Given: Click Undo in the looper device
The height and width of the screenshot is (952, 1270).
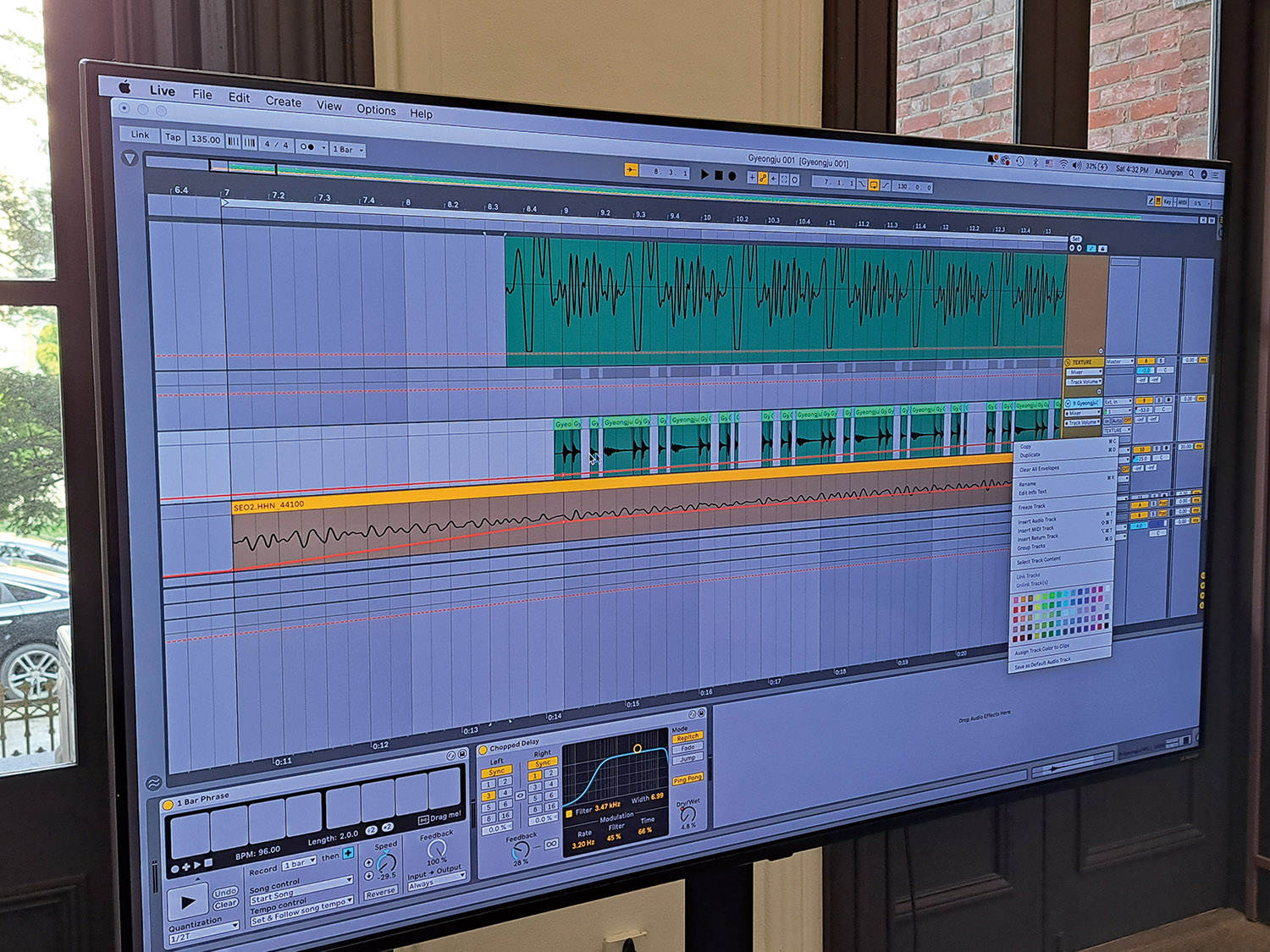Looking at the screenshot, I should tap(225, 892).
